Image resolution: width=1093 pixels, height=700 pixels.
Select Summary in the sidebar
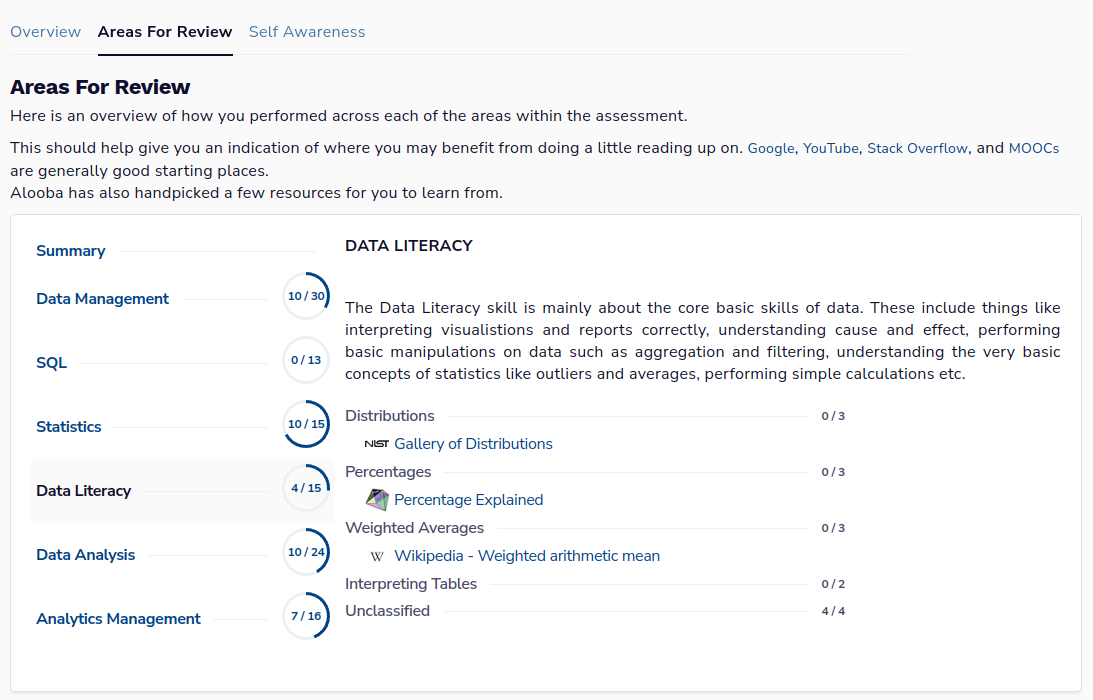[70, 251]
